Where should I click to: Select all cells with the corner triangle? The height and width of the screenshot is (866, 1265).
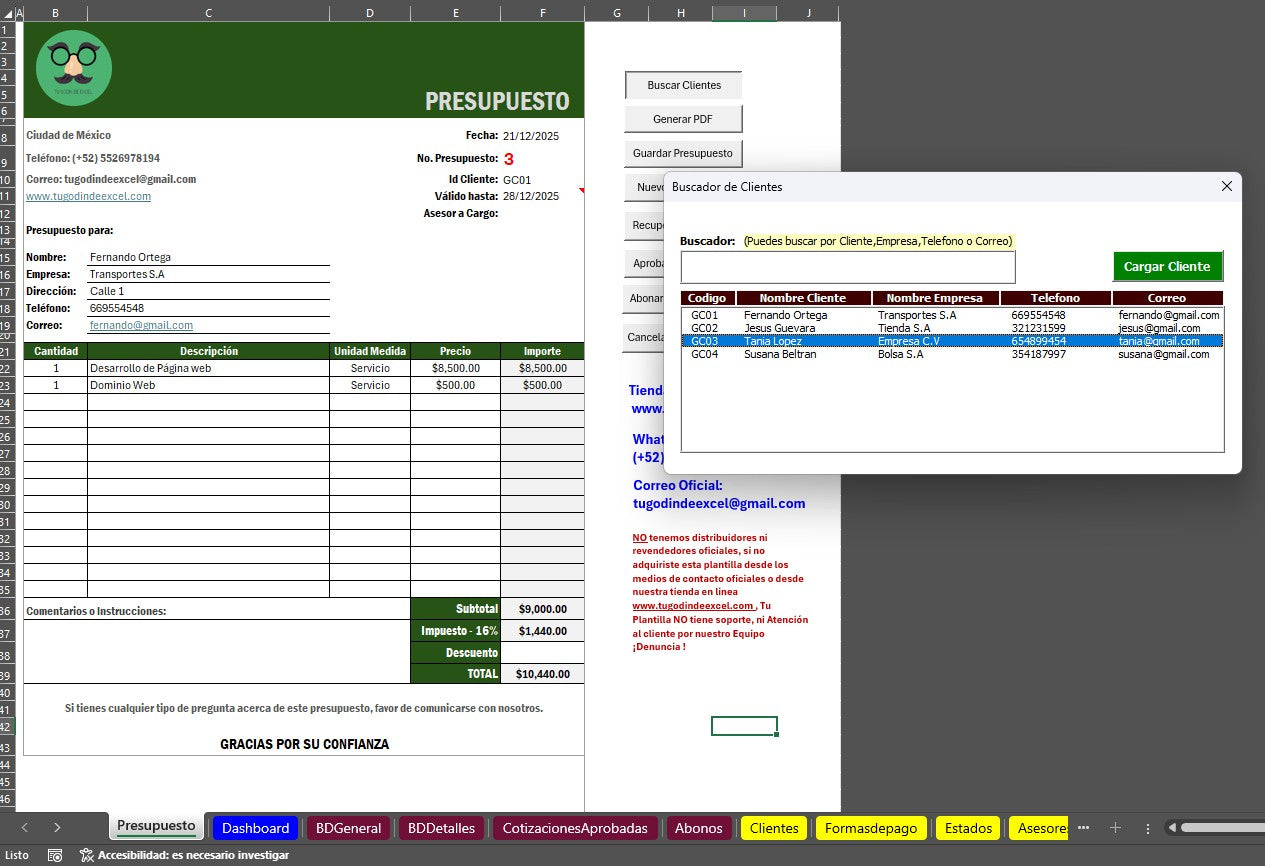(x=9, y=13)
